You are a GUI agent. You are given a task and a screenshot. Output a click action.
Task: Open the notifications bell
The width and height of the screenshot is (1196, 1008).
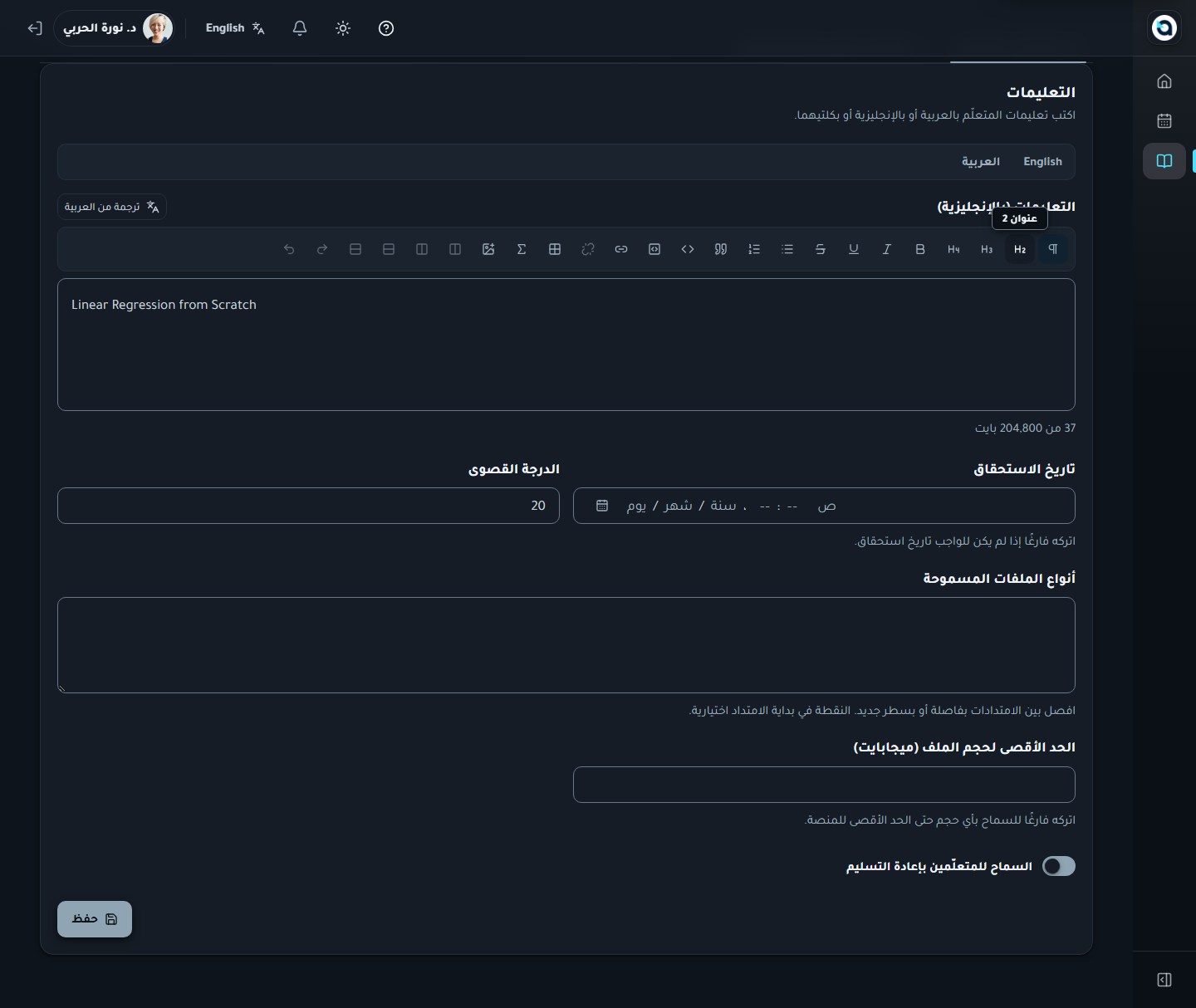click(300, 28)
